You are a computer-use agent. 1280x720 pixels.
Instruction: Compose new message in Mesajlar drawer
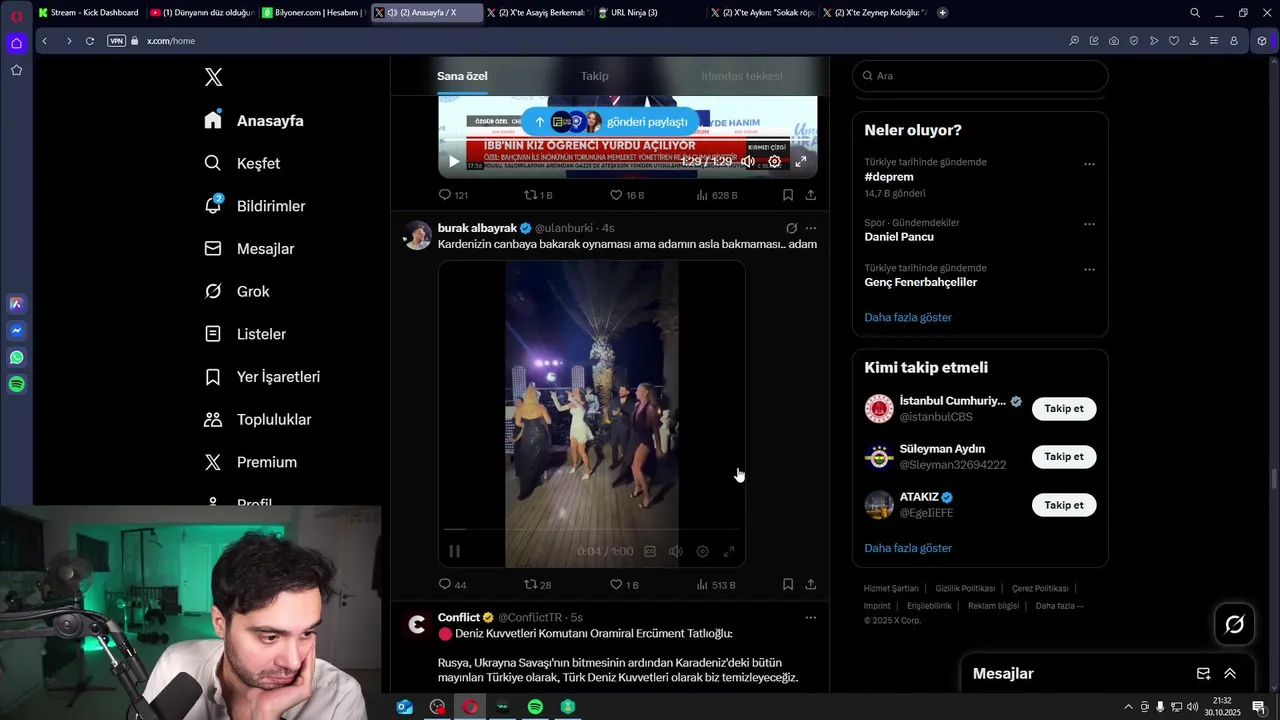[x=1204, y=674]
